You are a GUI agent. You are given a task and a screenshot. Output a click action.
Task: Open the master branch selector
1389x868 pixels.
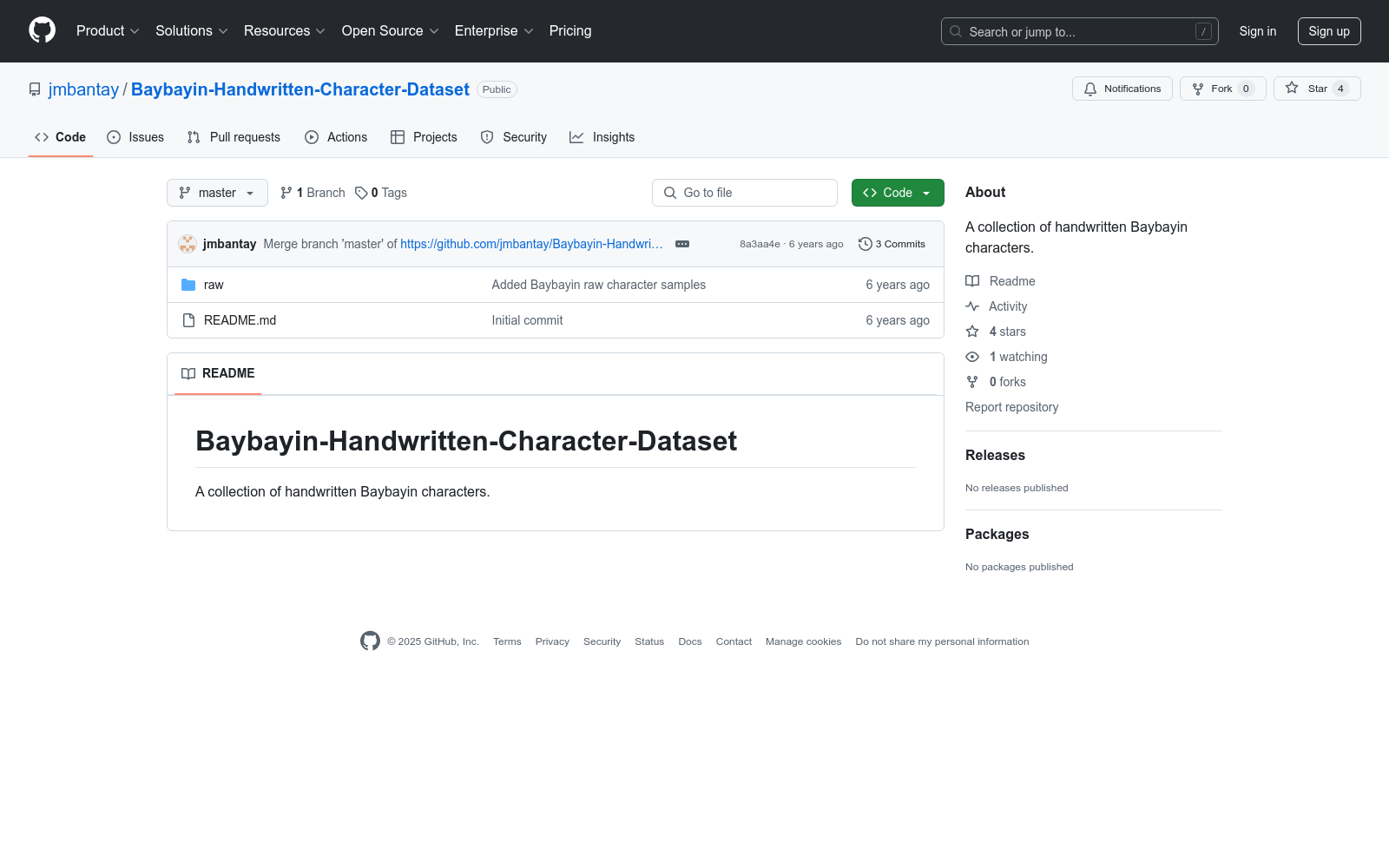[x=217, y=193]
